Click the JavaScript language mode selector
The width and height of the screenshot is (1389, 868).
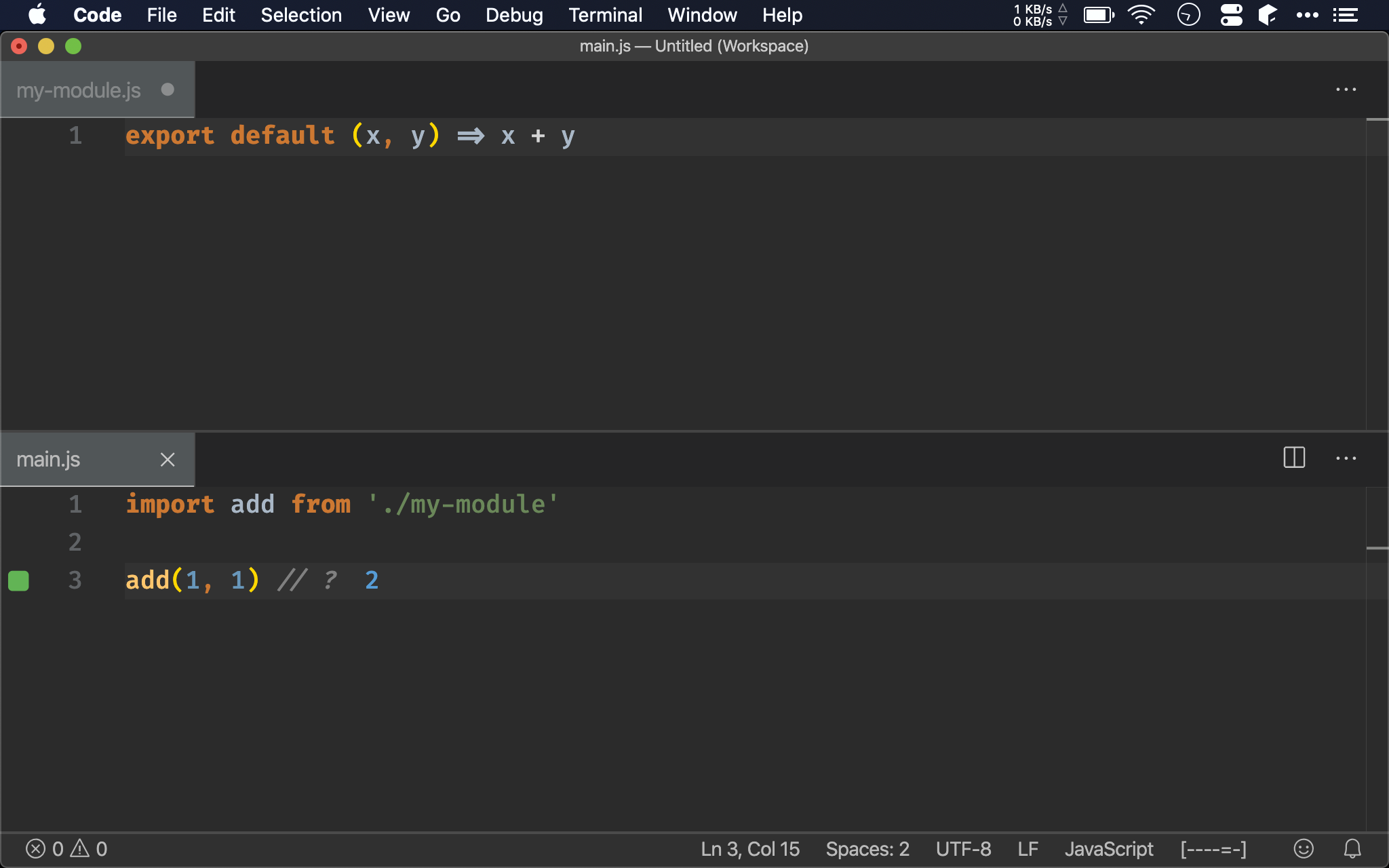point(1109,849)
